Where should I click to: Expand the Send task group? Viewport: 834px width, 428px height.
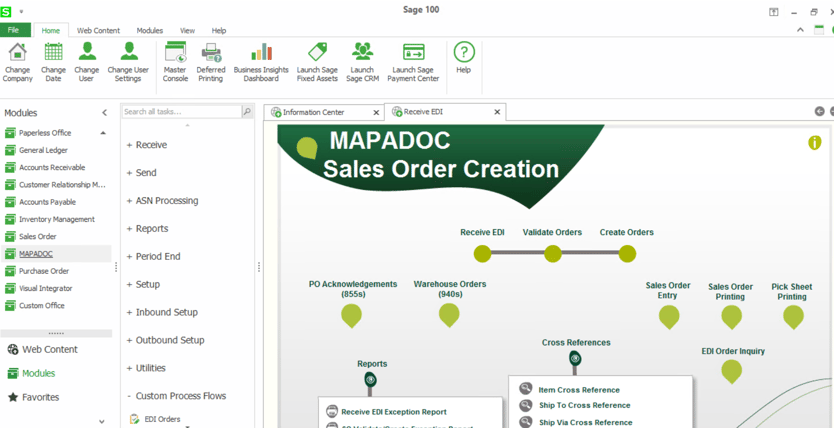click(x=141, y=173)
